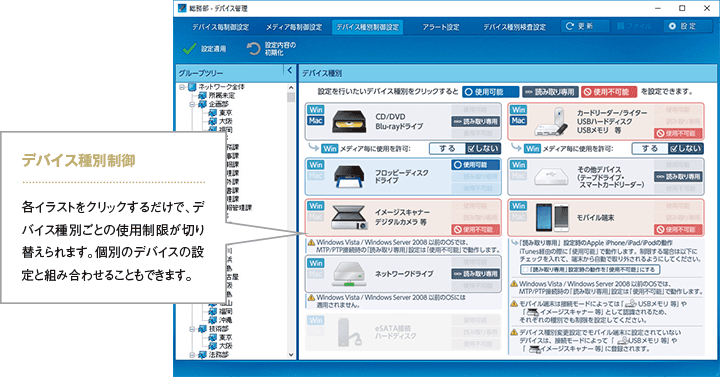
Task: Check the 「読み取り専用」設定時の動作を「使用不可能」にする box
Action: [525, 270]
